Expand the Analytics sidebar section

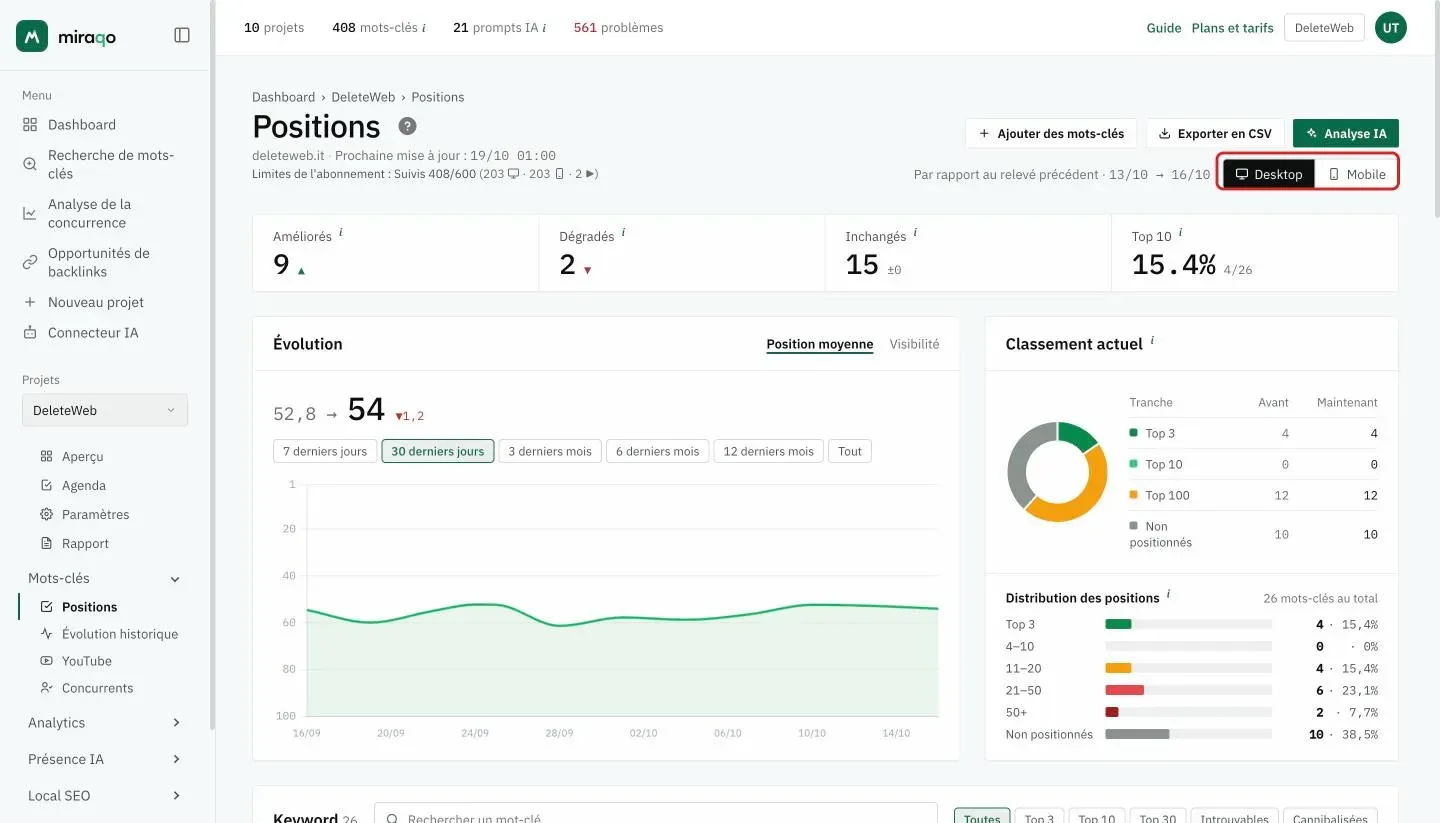[177, 723]
